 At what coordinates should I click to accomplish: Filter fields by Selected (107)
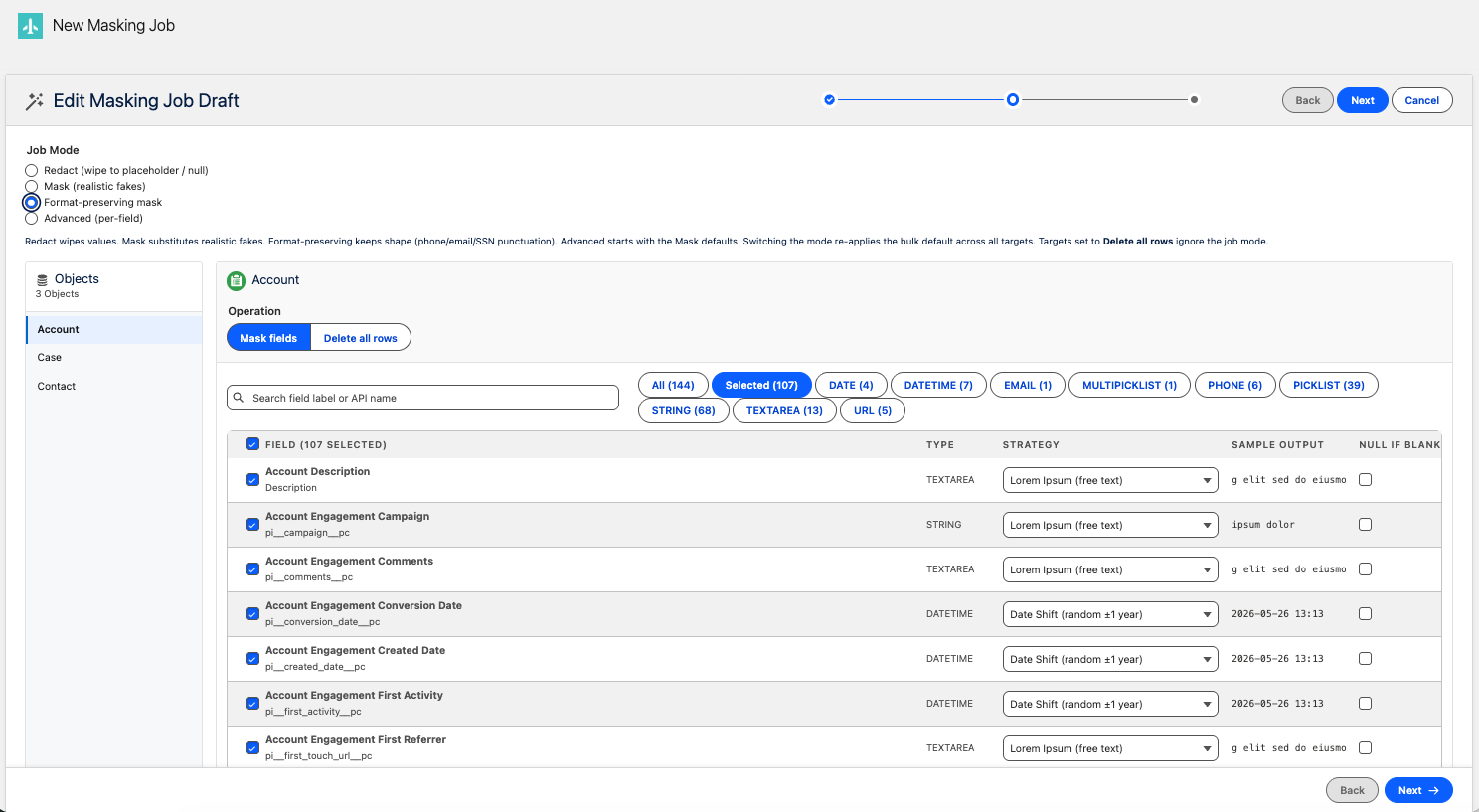pyautogui.click(x=761, y=386)
